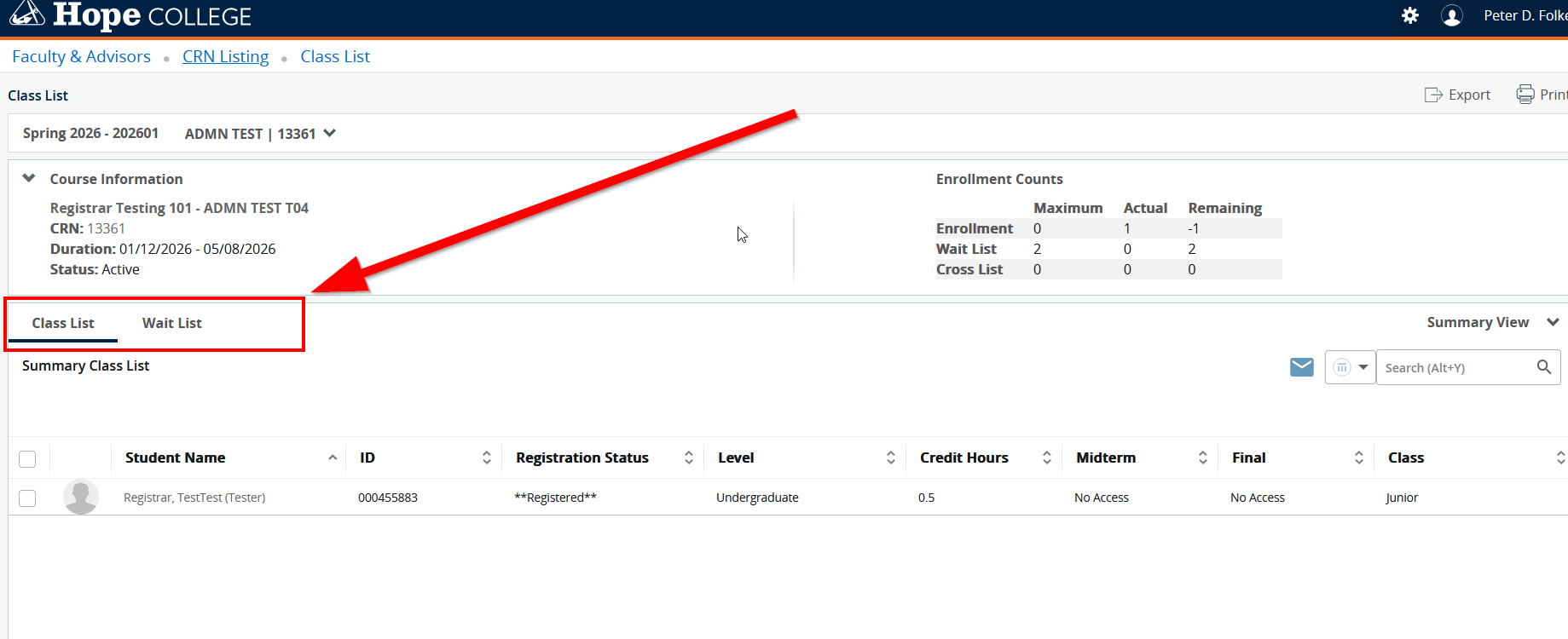Toggle the select-all students checkbox
This screenshot has width=1568, height=639.
(x=27, y=459)
